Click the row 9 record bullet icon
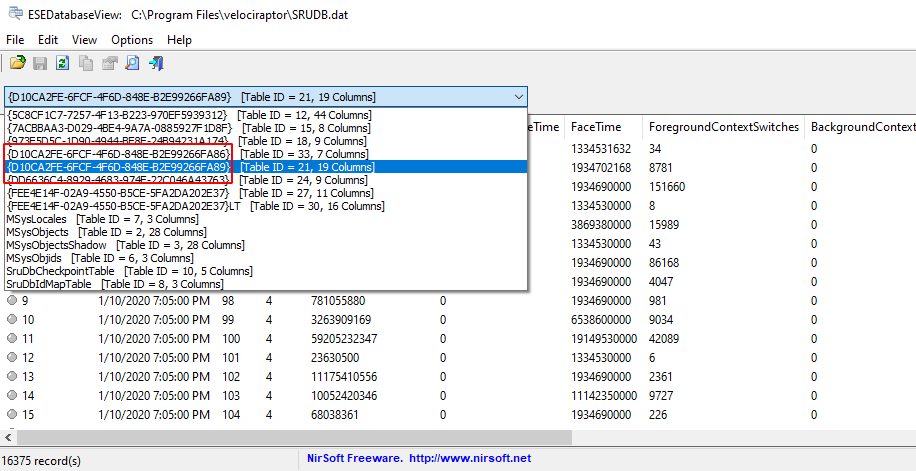The width and height of the screenshot is (916, 471). [x=12, y=301]
